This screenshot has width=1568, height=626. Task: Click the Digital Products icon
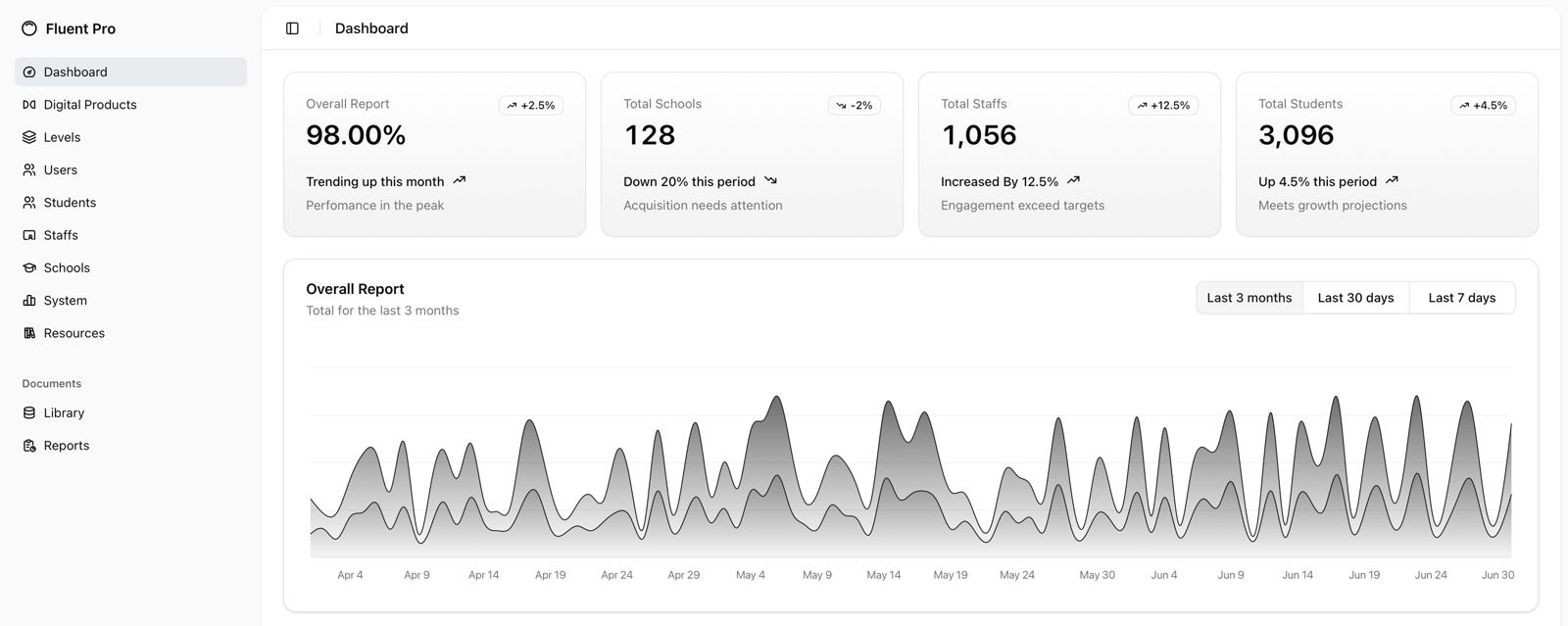[x=29, y=105]
